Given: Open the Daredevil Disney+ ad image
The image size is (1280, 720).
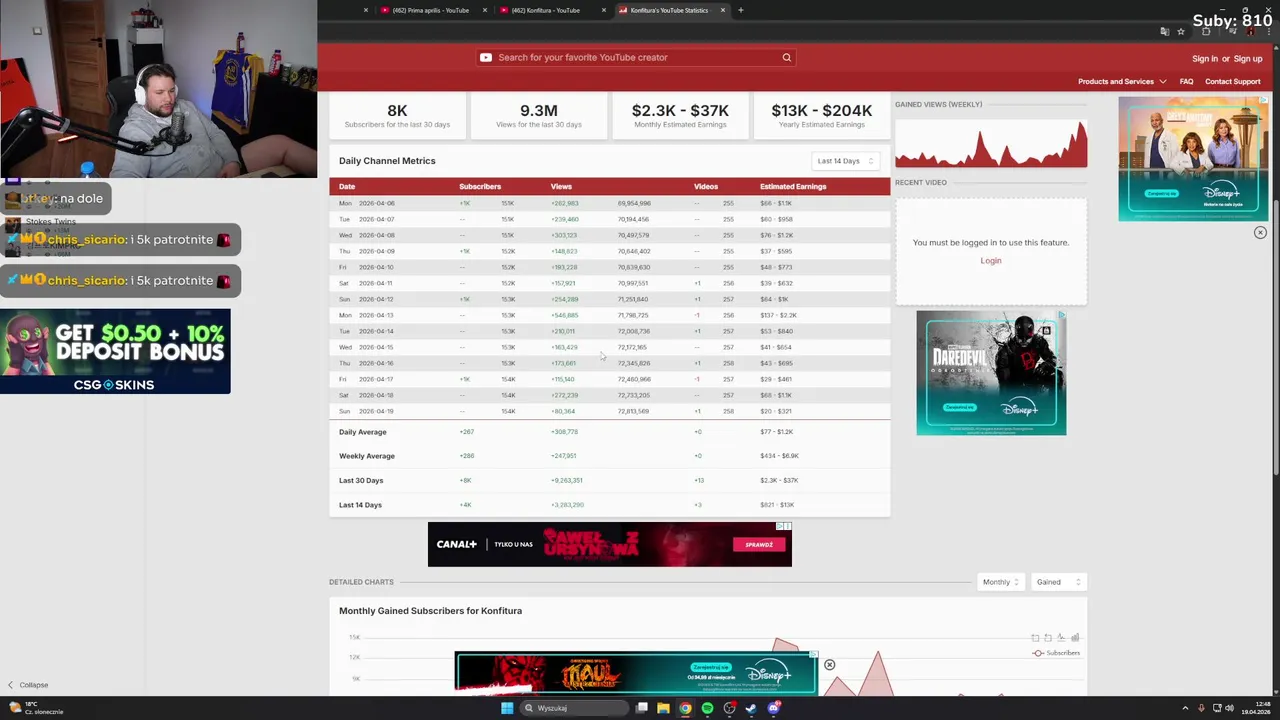Looking at the screenshot, I should 991,373.
